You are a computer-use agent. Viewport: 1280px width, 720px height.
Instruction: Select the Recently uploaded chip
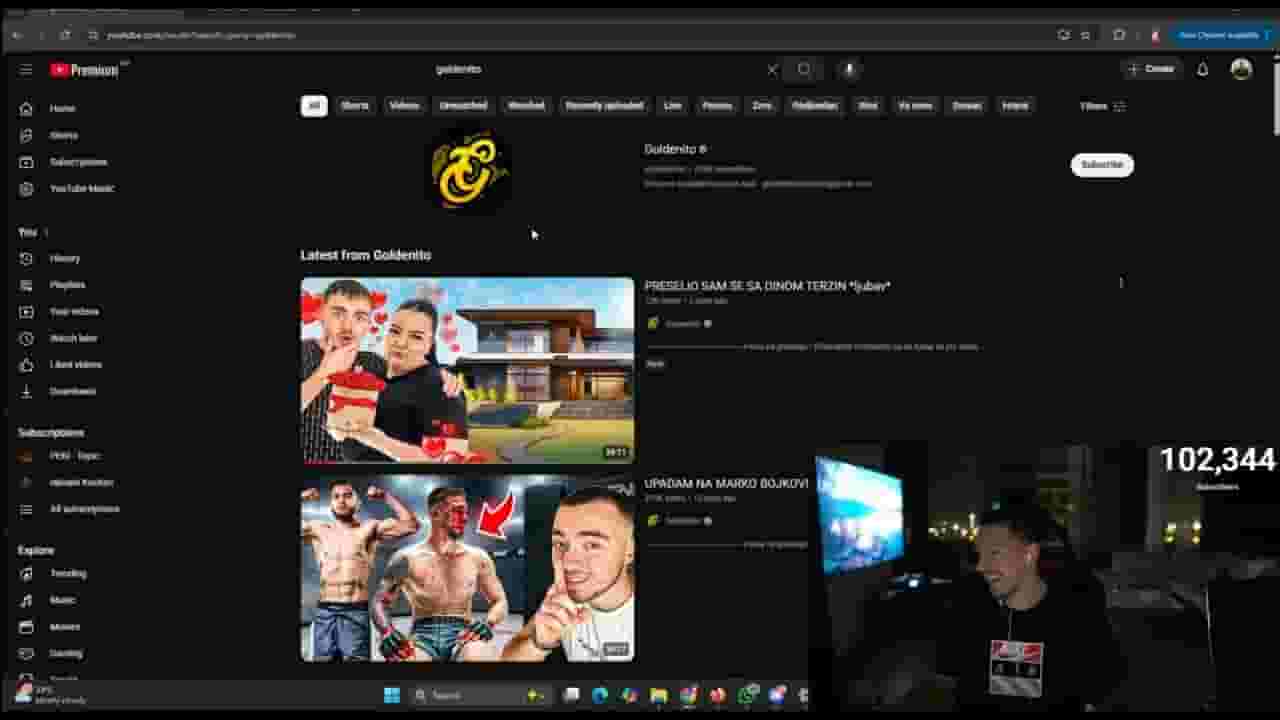[x=604, y=106]
